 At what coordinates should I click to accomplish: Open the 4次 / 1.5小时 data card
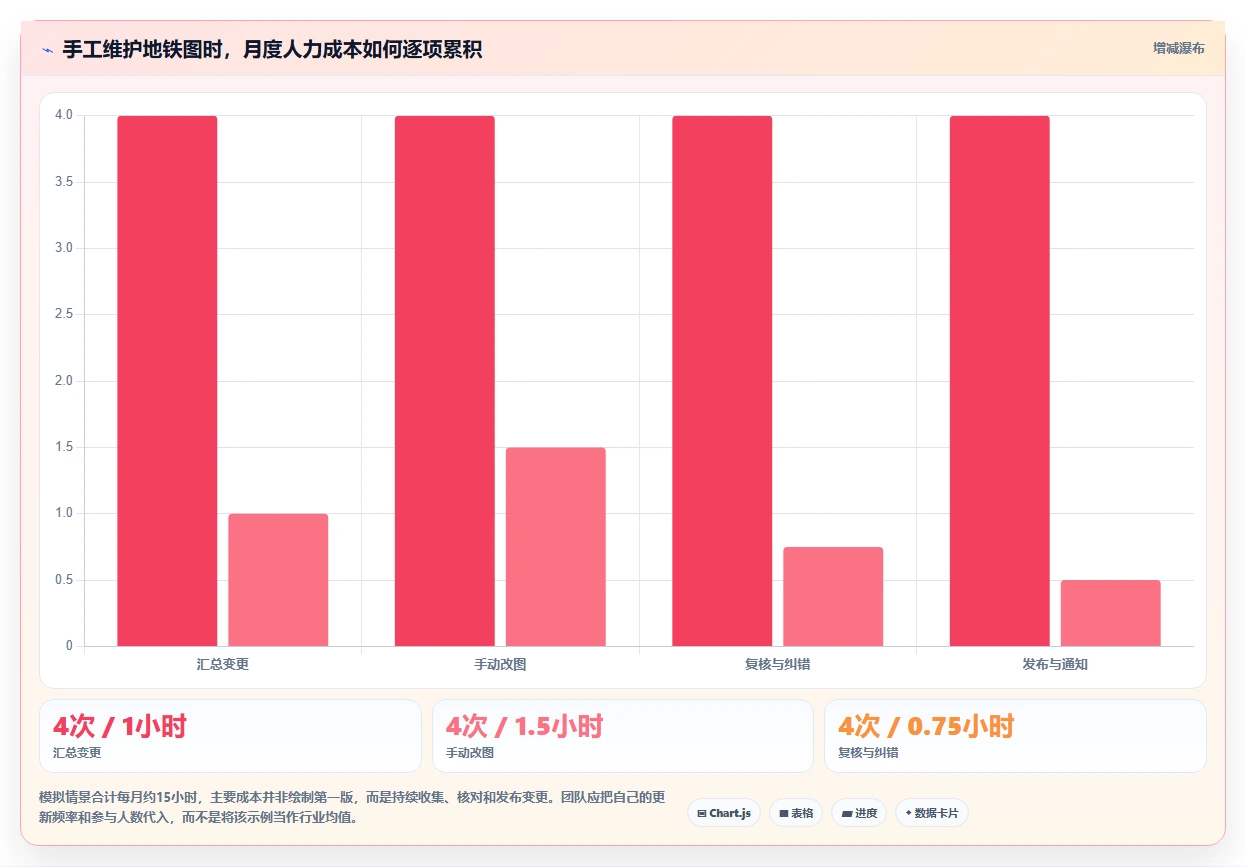coord(622,736)
